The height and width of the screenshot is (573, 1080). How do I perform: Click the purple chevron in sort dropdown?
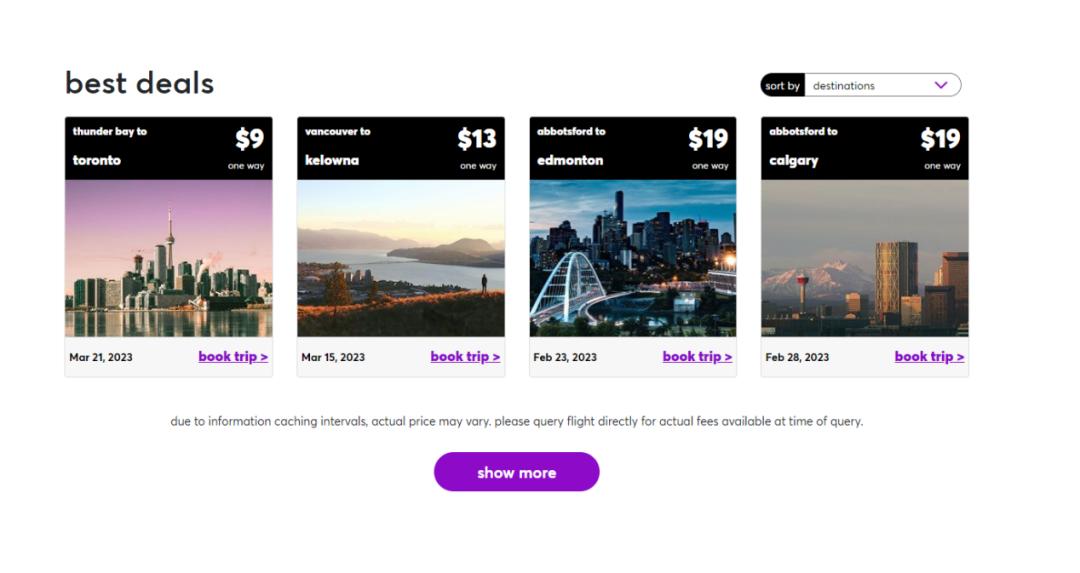940,85
